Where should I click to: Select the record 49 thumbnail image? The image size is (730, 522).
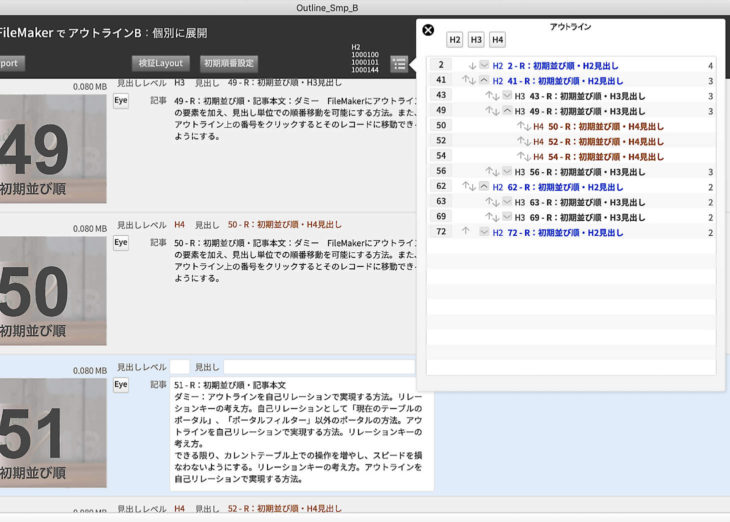click(53, 149)
